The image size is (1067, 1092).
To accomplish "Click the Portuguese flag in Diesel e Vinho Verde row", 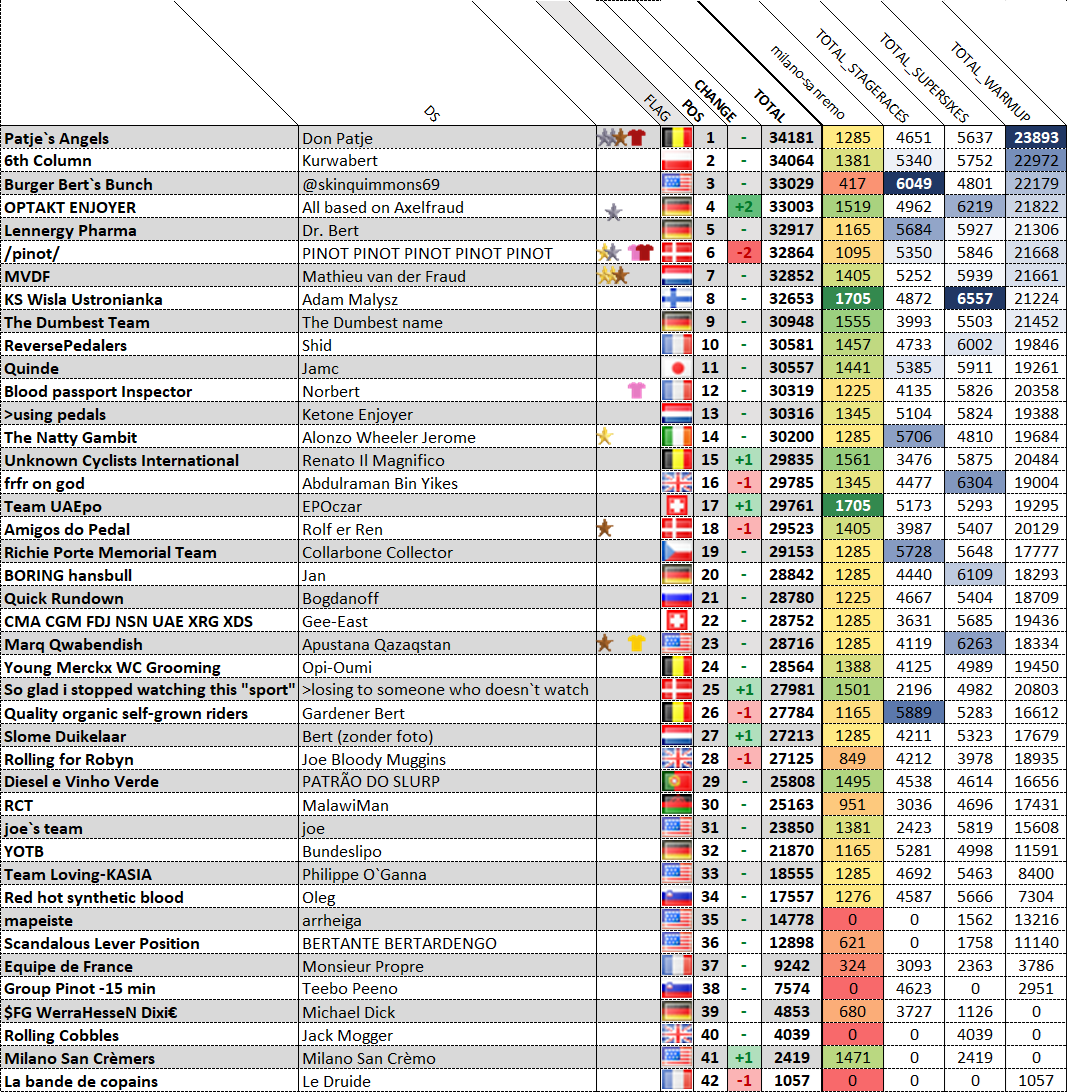I will [x=676, y=781].
